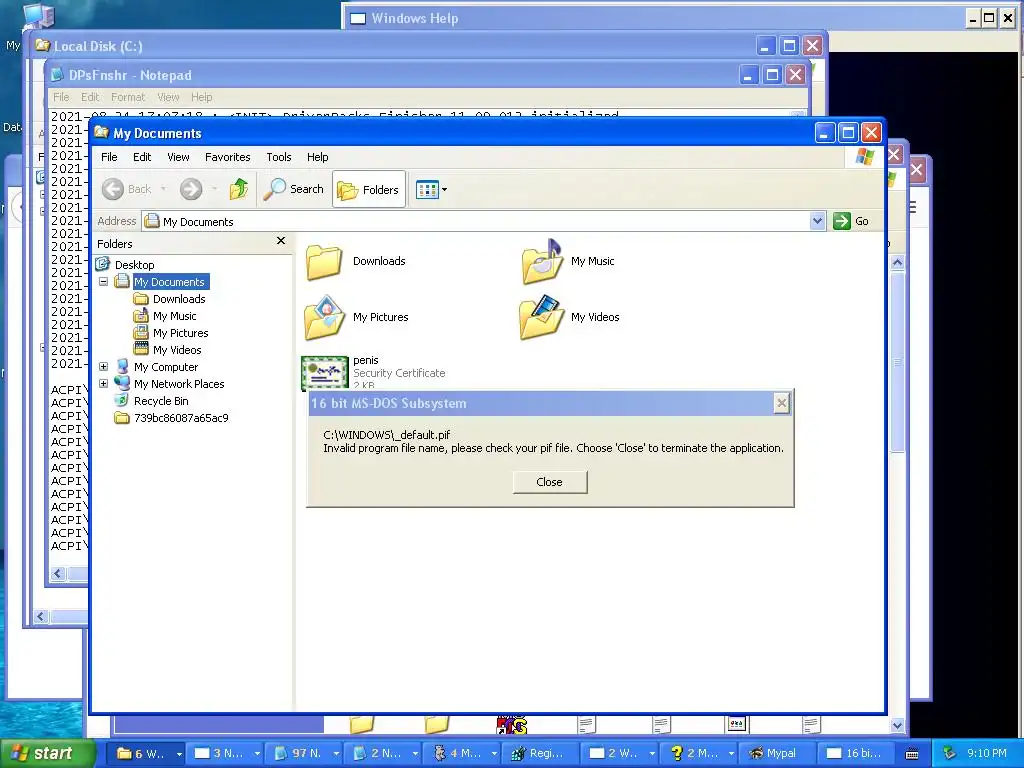
Task: Click Close in the MS-DOS Subsystem dialog
Action: tap(549, 482)
